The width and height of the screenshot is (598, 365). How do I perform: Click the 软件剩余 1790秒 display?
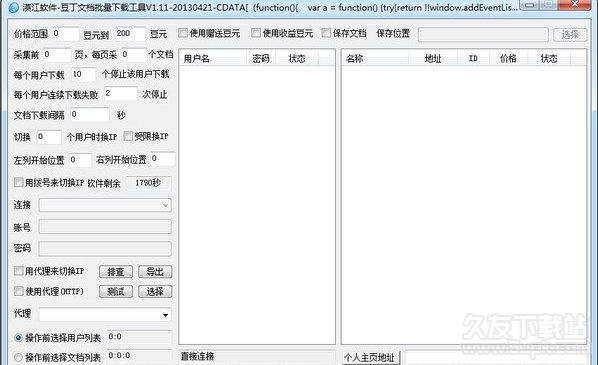148,183
